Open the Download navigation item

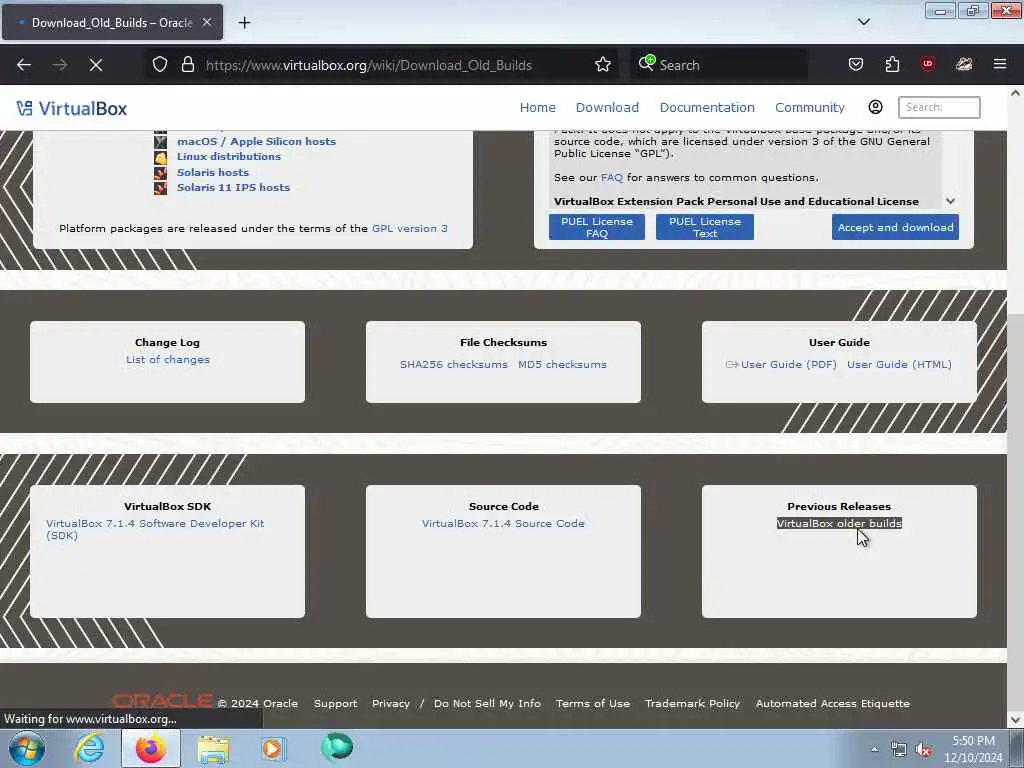[607, 107]
